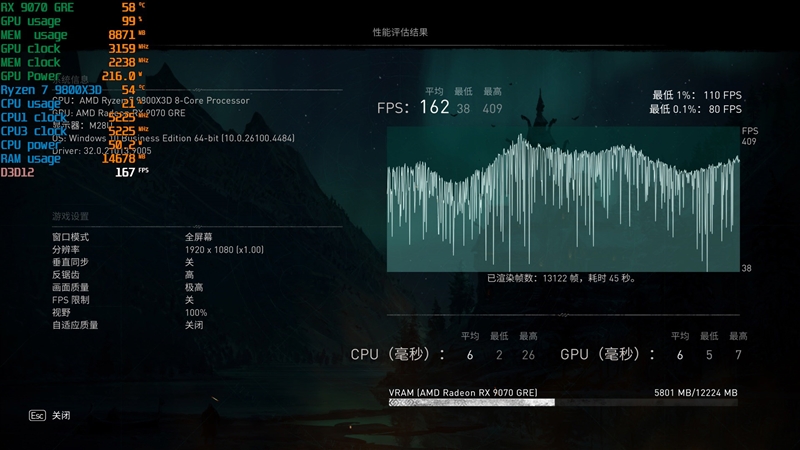The image size is (800, 450).
Task: Click the GPU maximum milliseconds value 7
Action: (738, 355)
